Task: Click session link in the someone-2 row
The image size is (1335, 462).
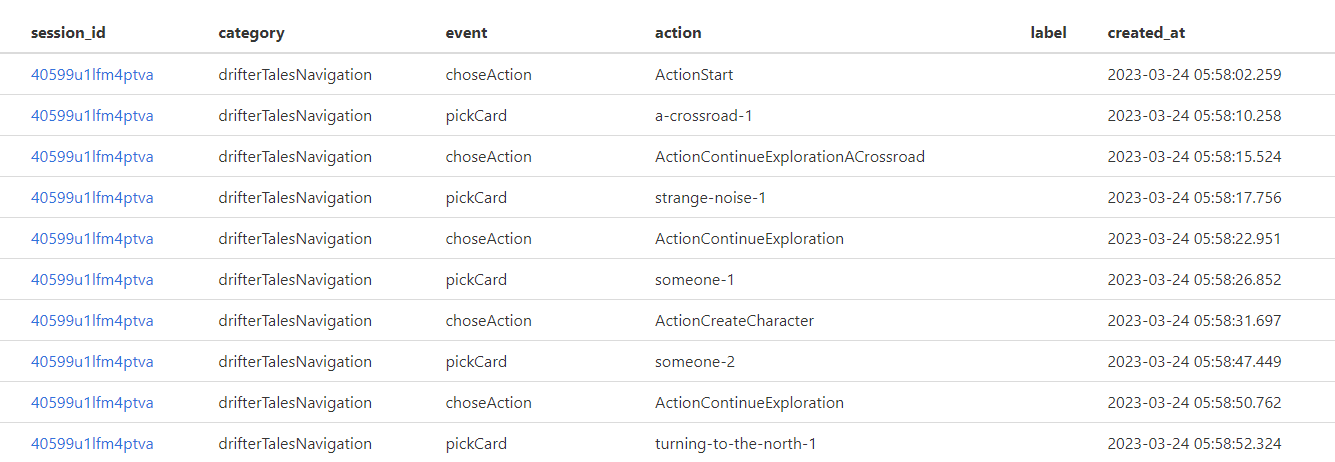Action: (x=92, y=361)
